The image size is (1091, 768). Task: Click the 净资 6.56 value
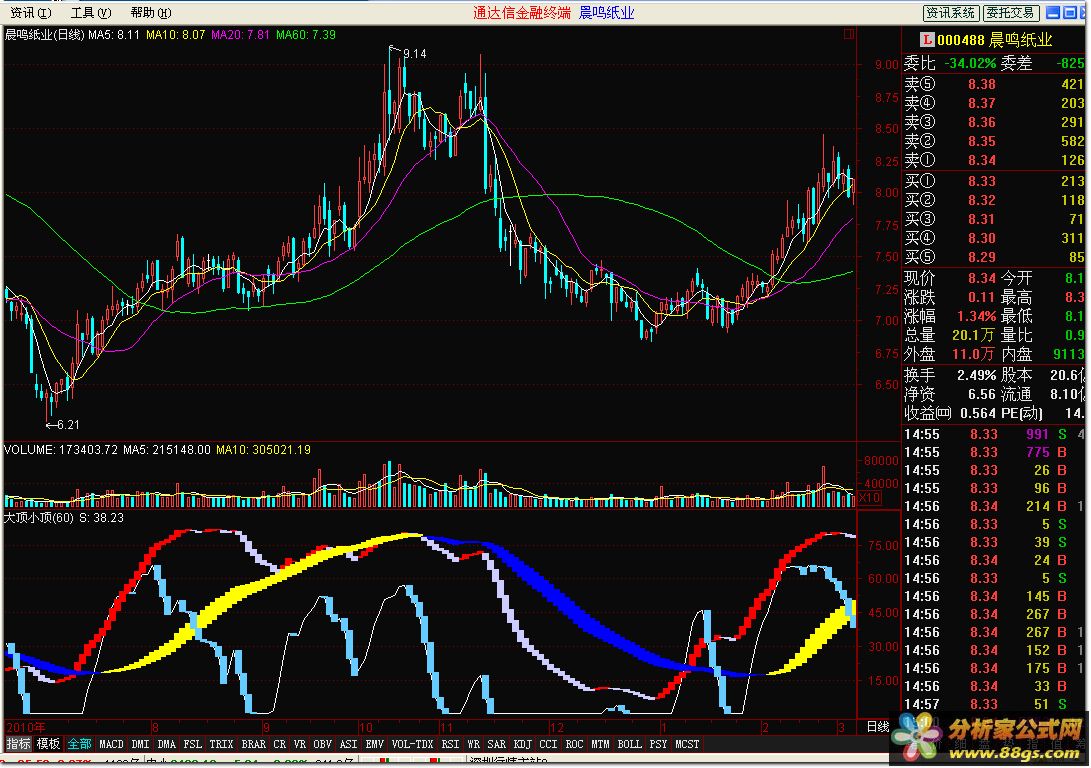click(982, 394)
